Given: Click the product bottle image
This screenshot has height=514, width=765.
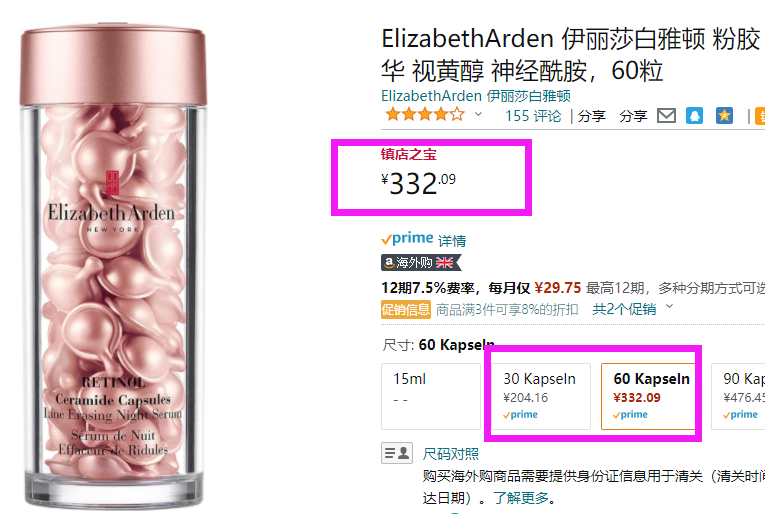Looking at the screenshot, I should tap(113, 266).
